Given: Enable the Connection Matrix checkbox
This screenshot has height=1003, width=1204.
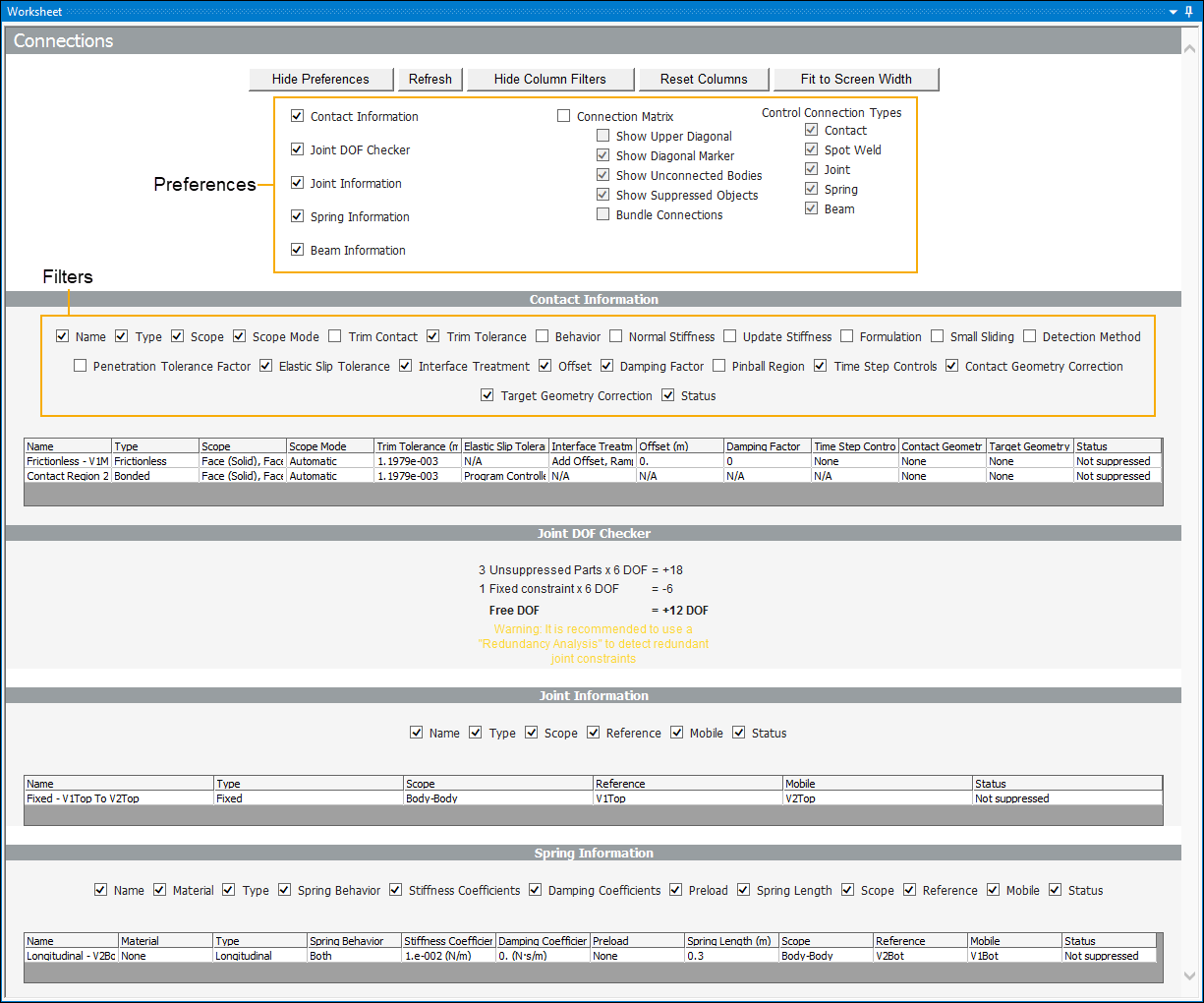Looking at the screenshot, I should (564, 116).
